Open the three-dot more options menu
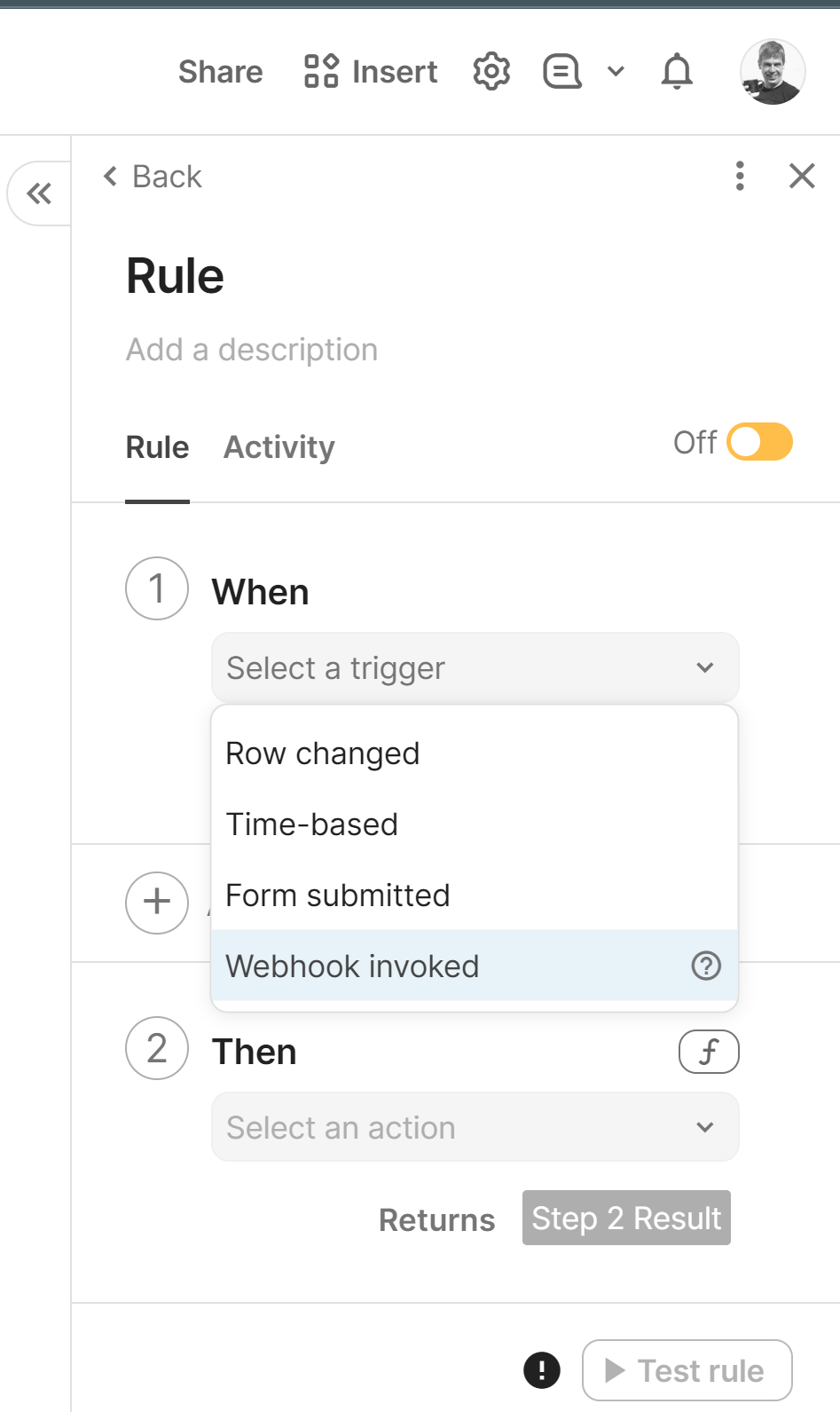The width and height of the screenshot is (840, 1412). (x=740, y=176)
